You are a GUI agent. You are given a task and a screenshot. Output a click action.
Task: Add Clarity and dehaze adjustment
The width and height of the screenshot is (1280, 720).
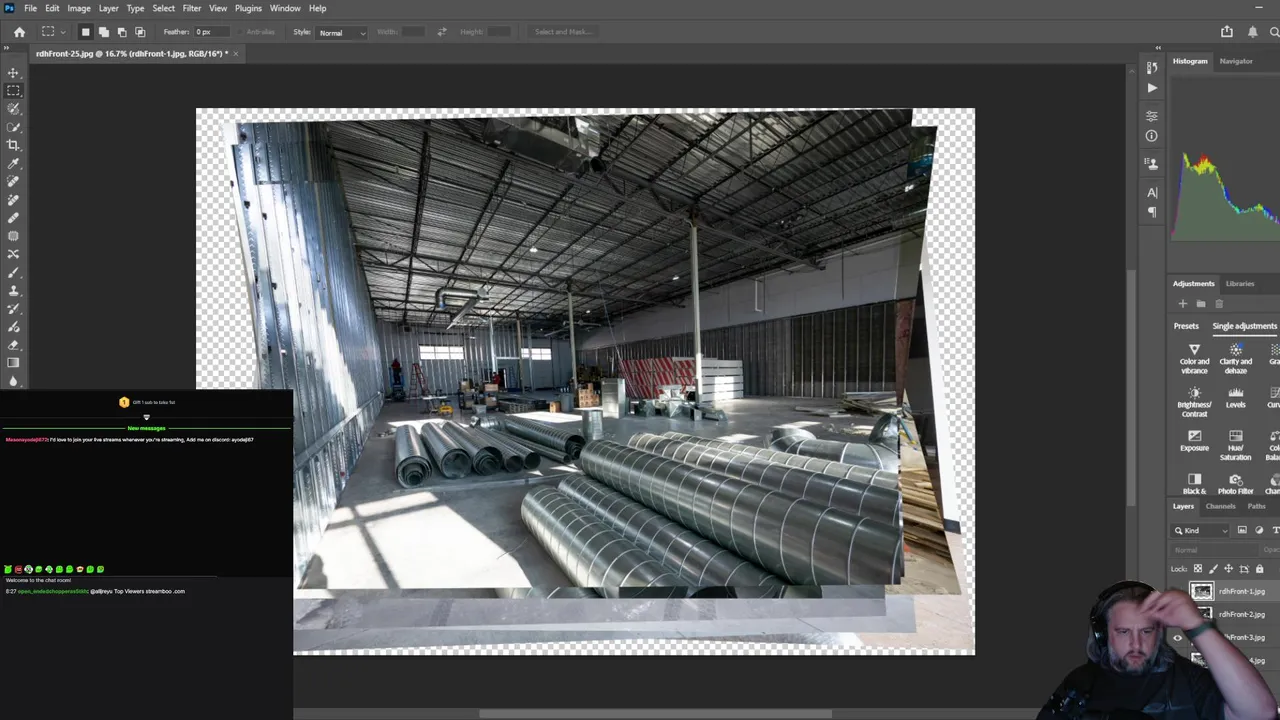(x=1235, y=359)
